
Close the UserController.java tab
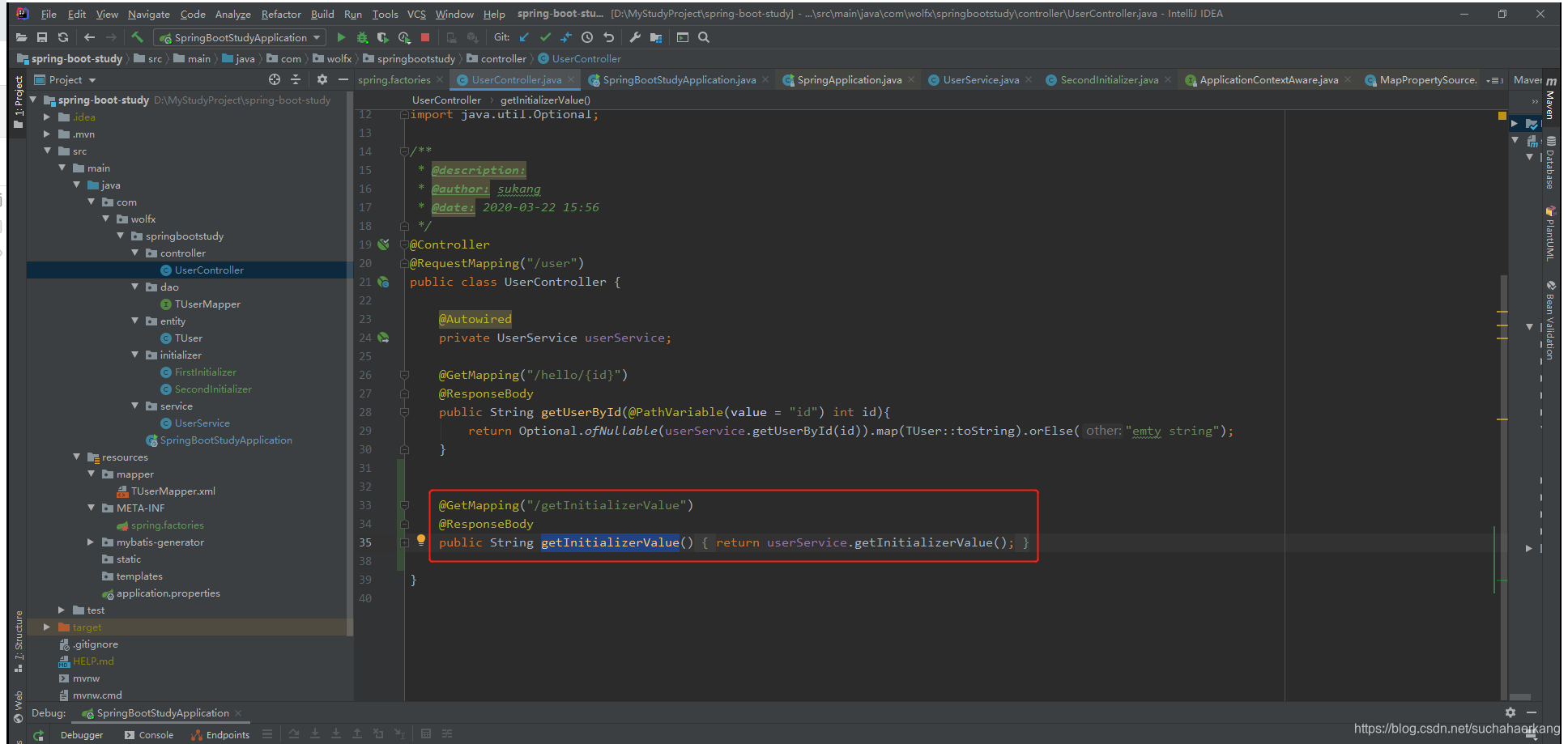coord(571,79)
